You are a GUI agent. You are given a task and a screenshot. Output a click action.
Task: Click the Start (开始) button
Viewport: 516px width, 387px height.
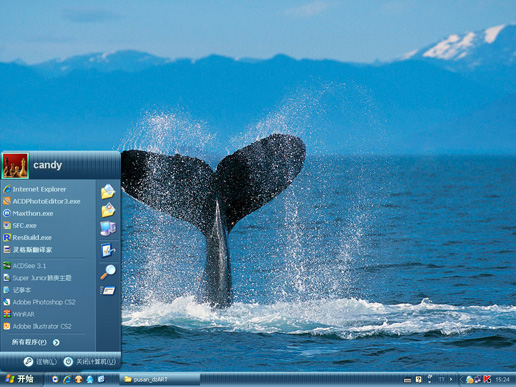19,379
